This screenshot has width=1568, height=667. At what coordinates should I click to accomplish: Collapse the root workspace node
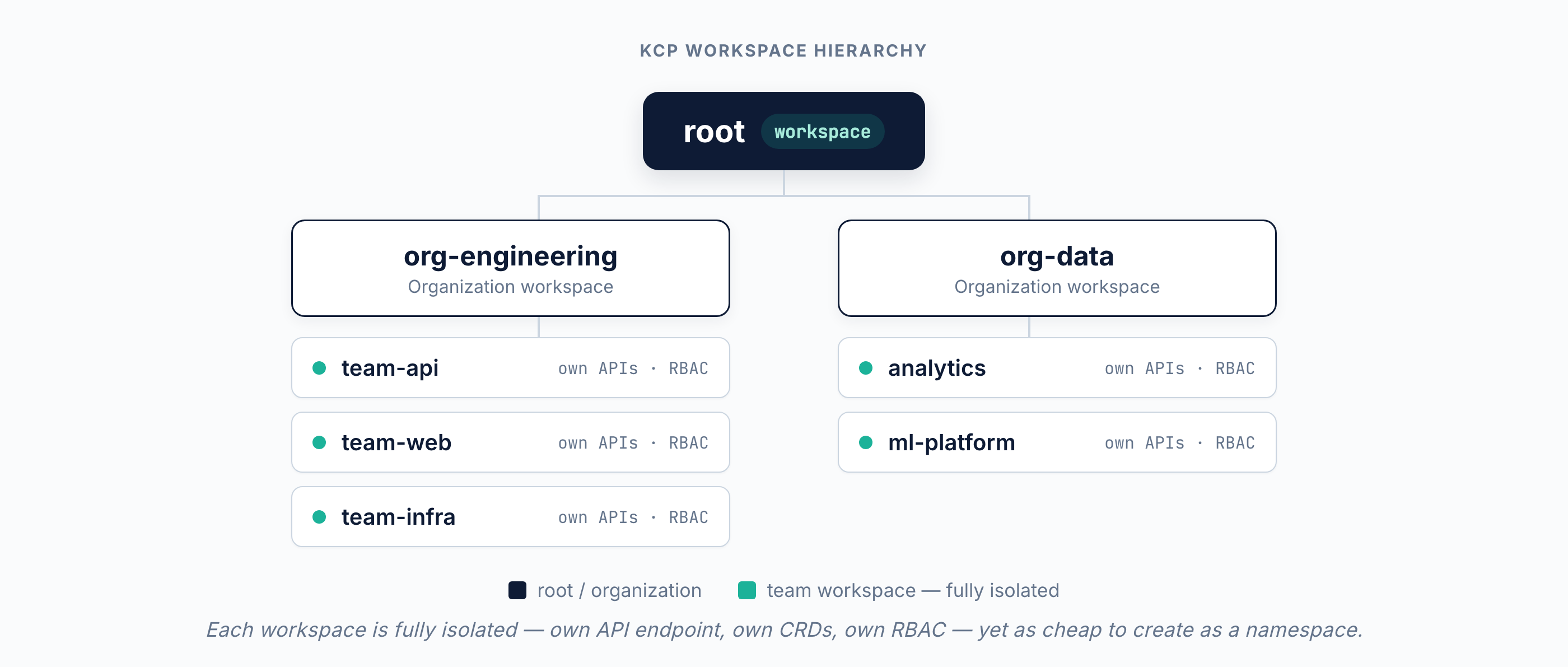point(783,131)
